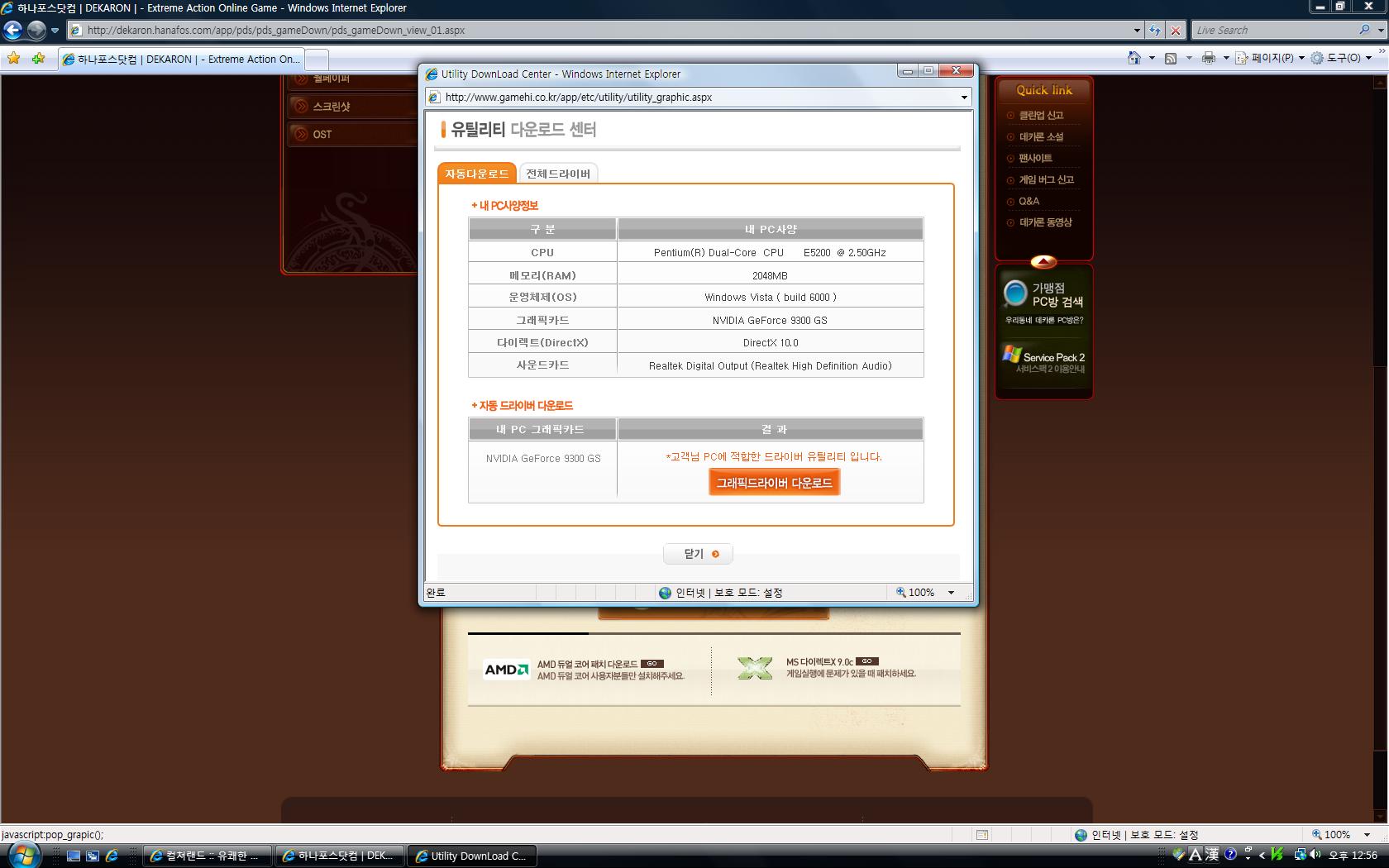The width and height of the screenshot is (1389, 868).
Task: Open 팬사이트 in Quick link
Action: [1035, 159]
